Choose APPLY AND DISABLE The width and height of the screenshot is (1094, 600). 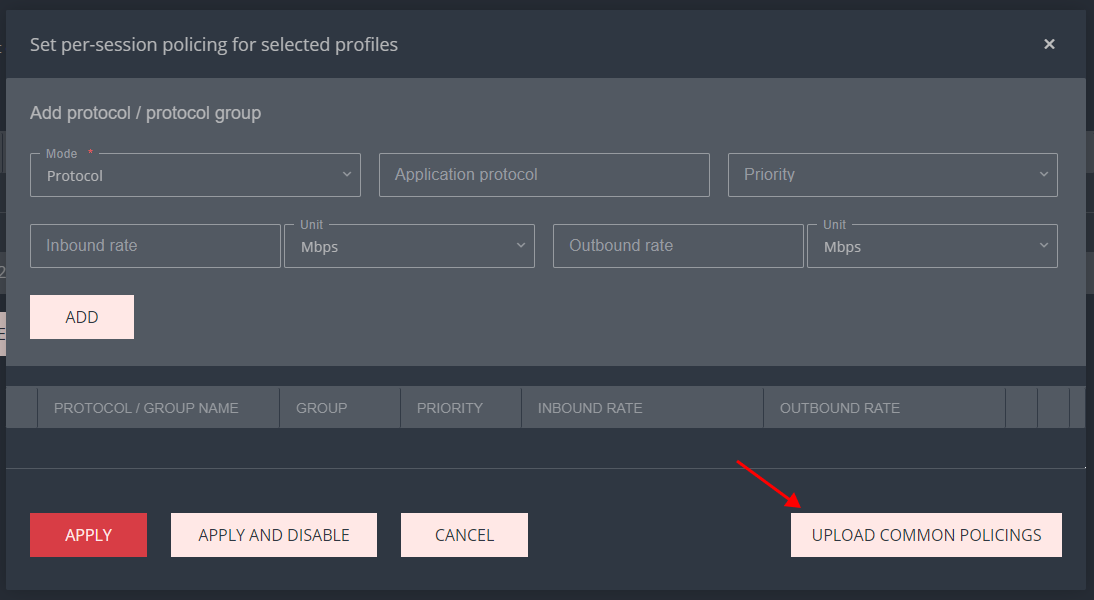click(x=274, y=535)
